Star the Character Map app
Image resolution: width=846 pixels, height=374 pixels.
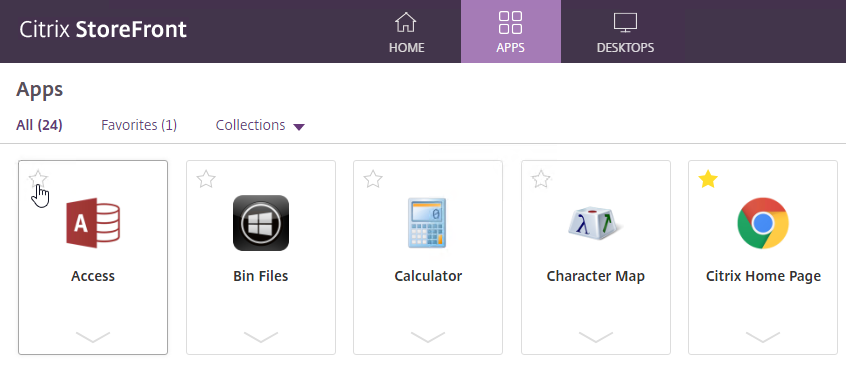pyautogui.click(x=541, y=179)
